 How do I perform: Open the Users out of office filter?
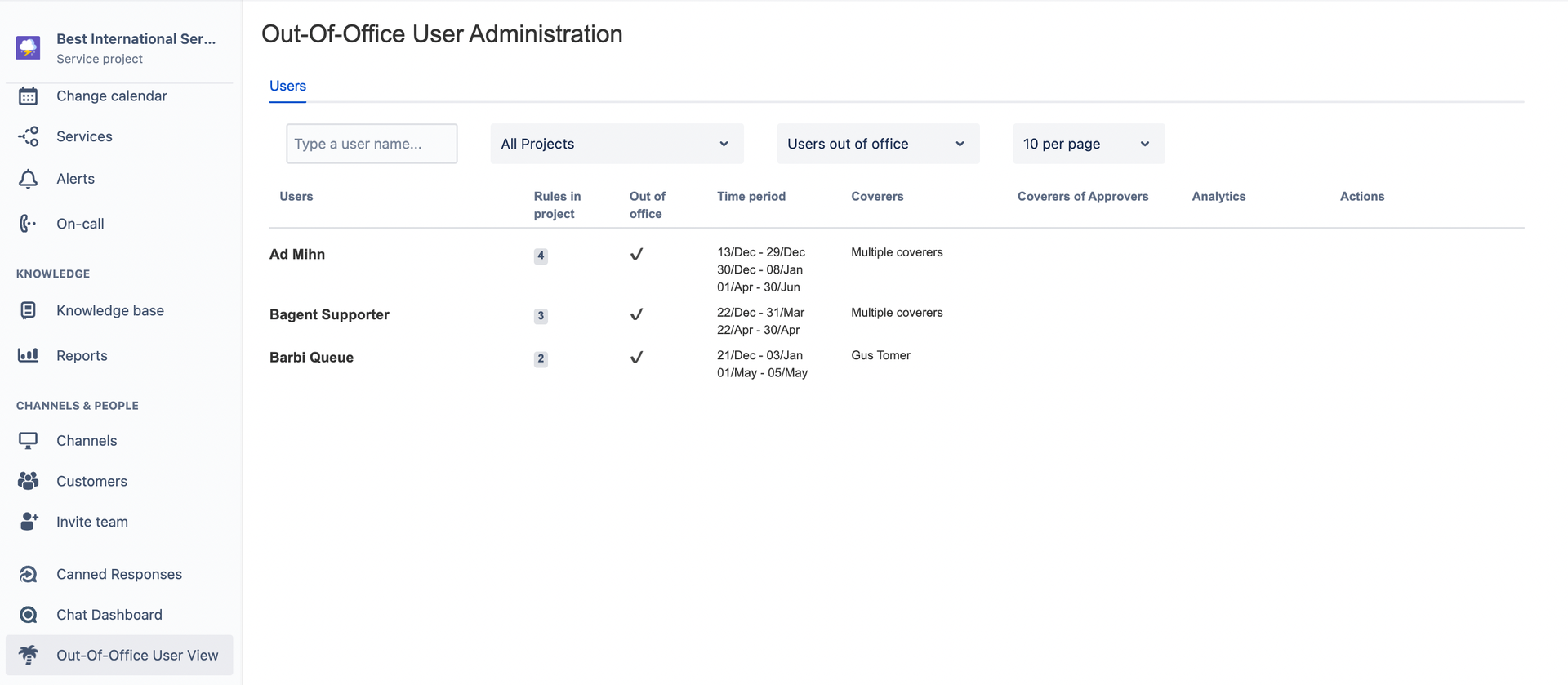coord(878,144)
